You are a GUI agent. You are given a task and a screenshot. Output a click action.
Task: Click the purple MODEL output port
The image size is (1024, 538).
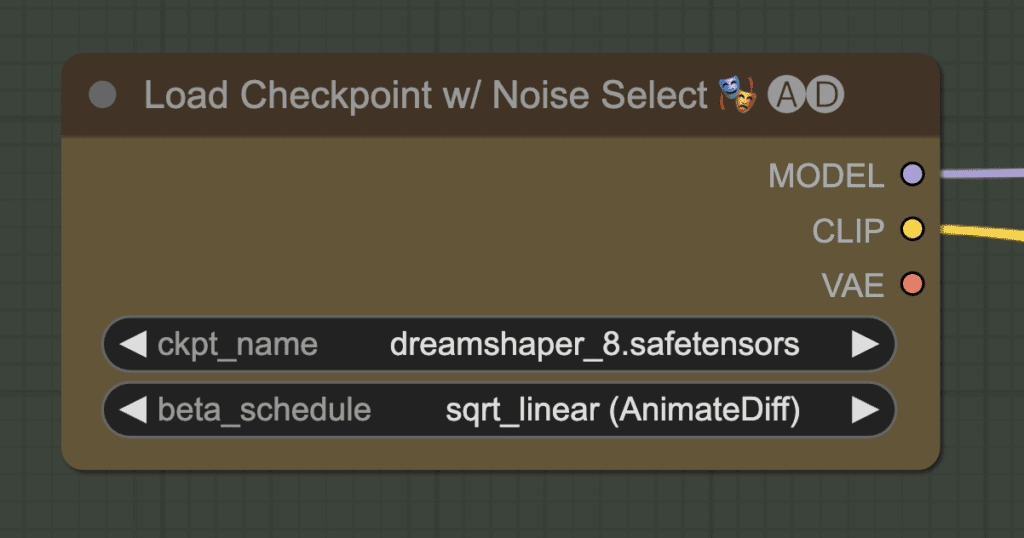coord(912,174)
